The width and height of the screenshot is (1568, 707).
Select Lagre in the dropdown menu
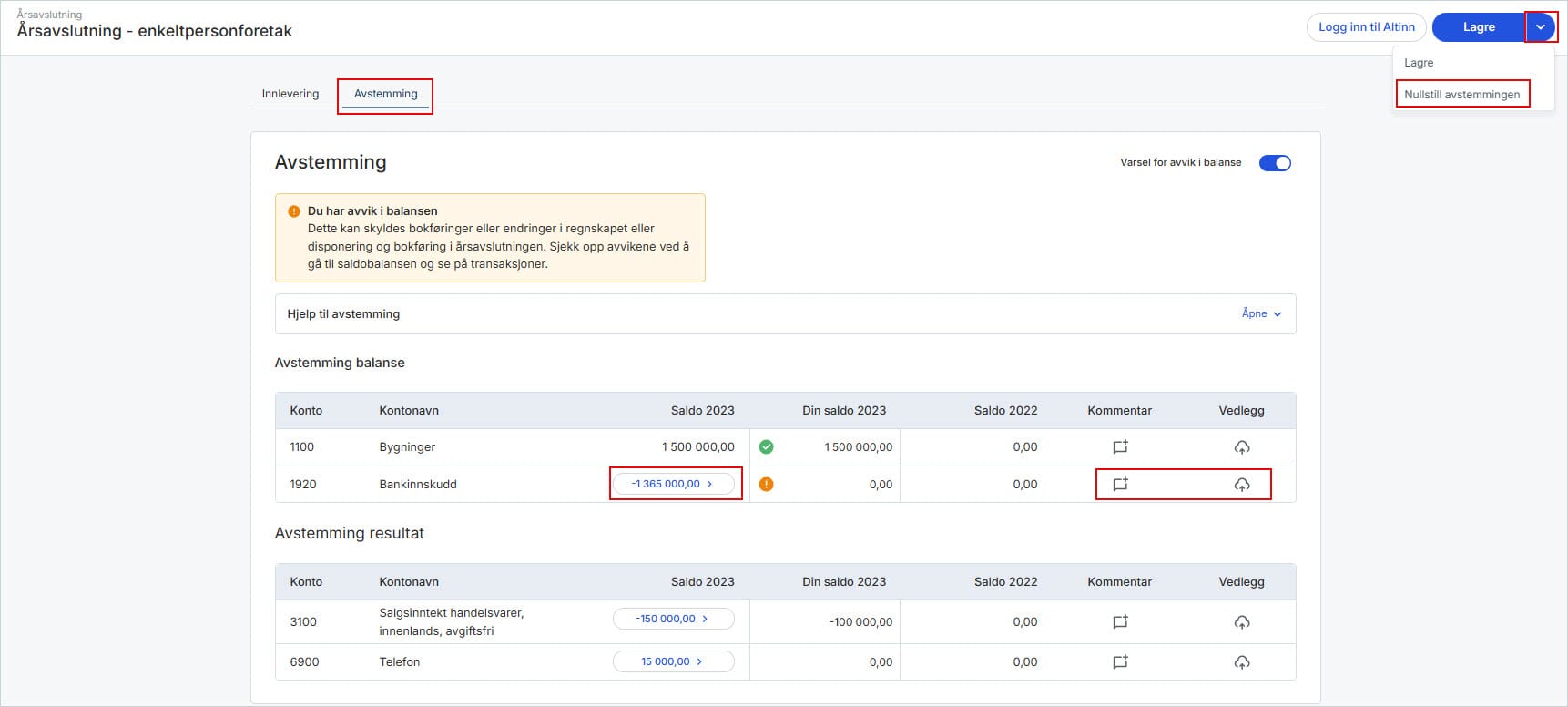1419,63
